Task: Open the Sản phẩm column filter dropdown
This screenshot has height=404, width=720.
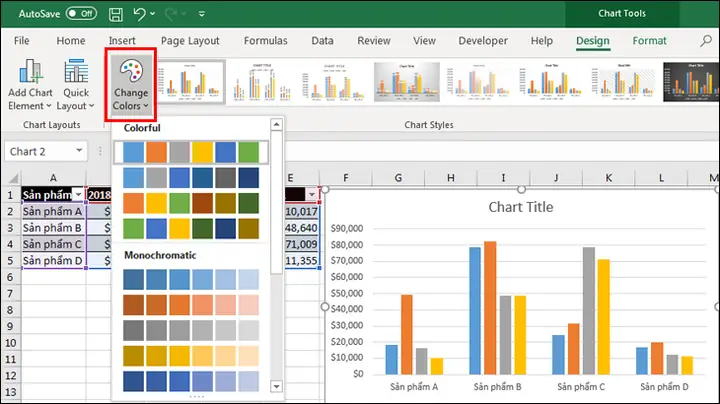Action: 79,195
